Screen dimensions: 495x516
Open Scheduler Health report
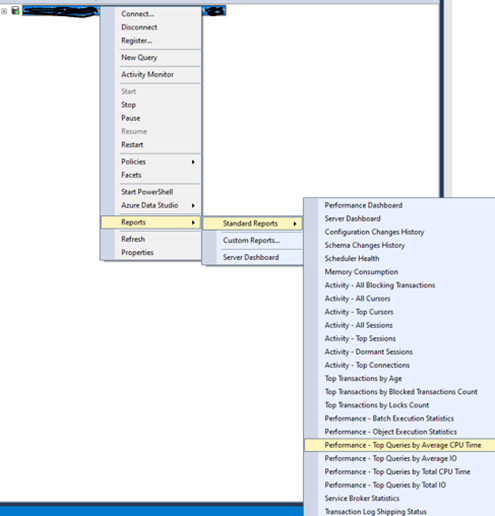352,259
